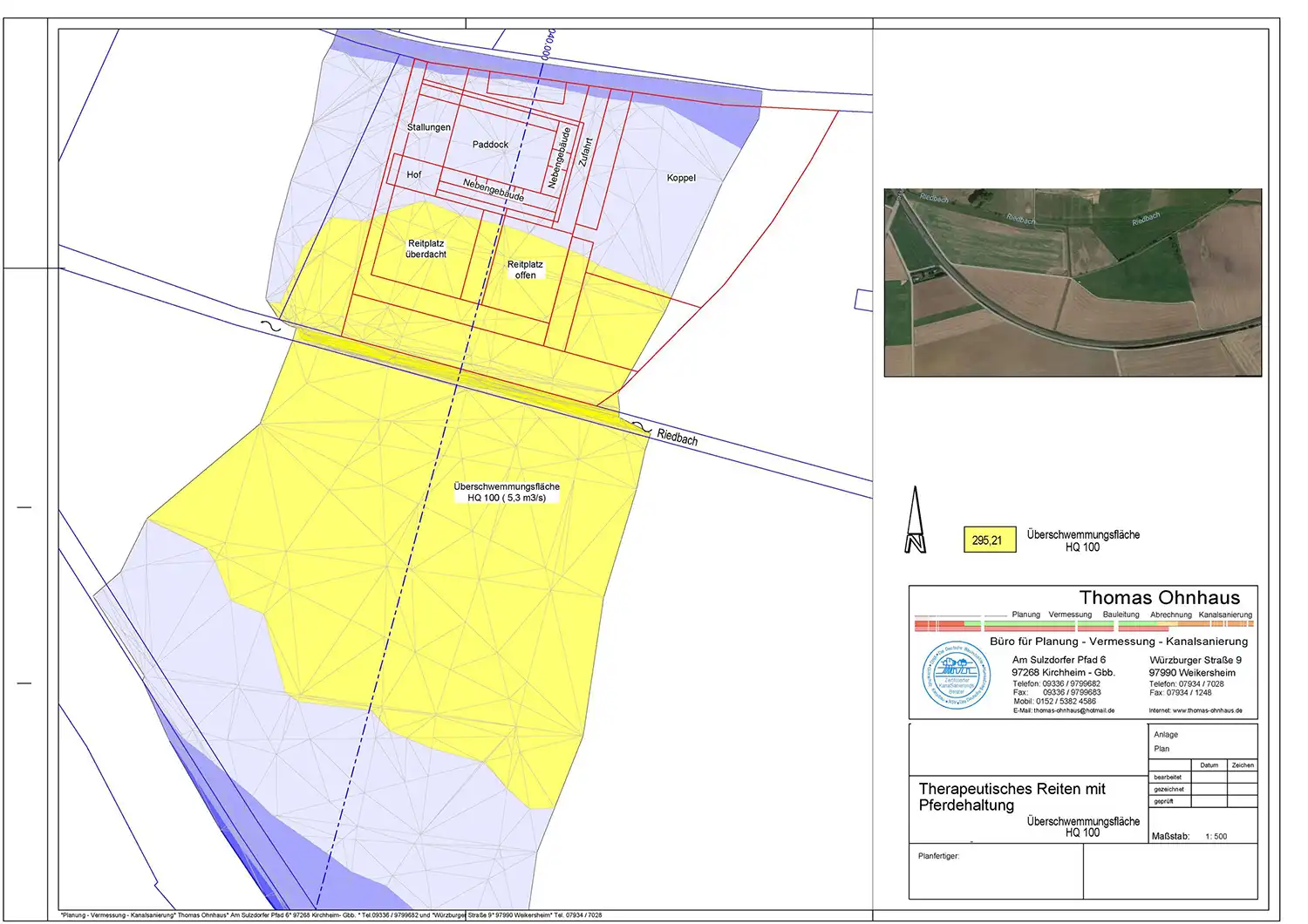Click the Thomas Ohnhaus title heading
The image size is (1308, 924).
(x=1159, y=598)
